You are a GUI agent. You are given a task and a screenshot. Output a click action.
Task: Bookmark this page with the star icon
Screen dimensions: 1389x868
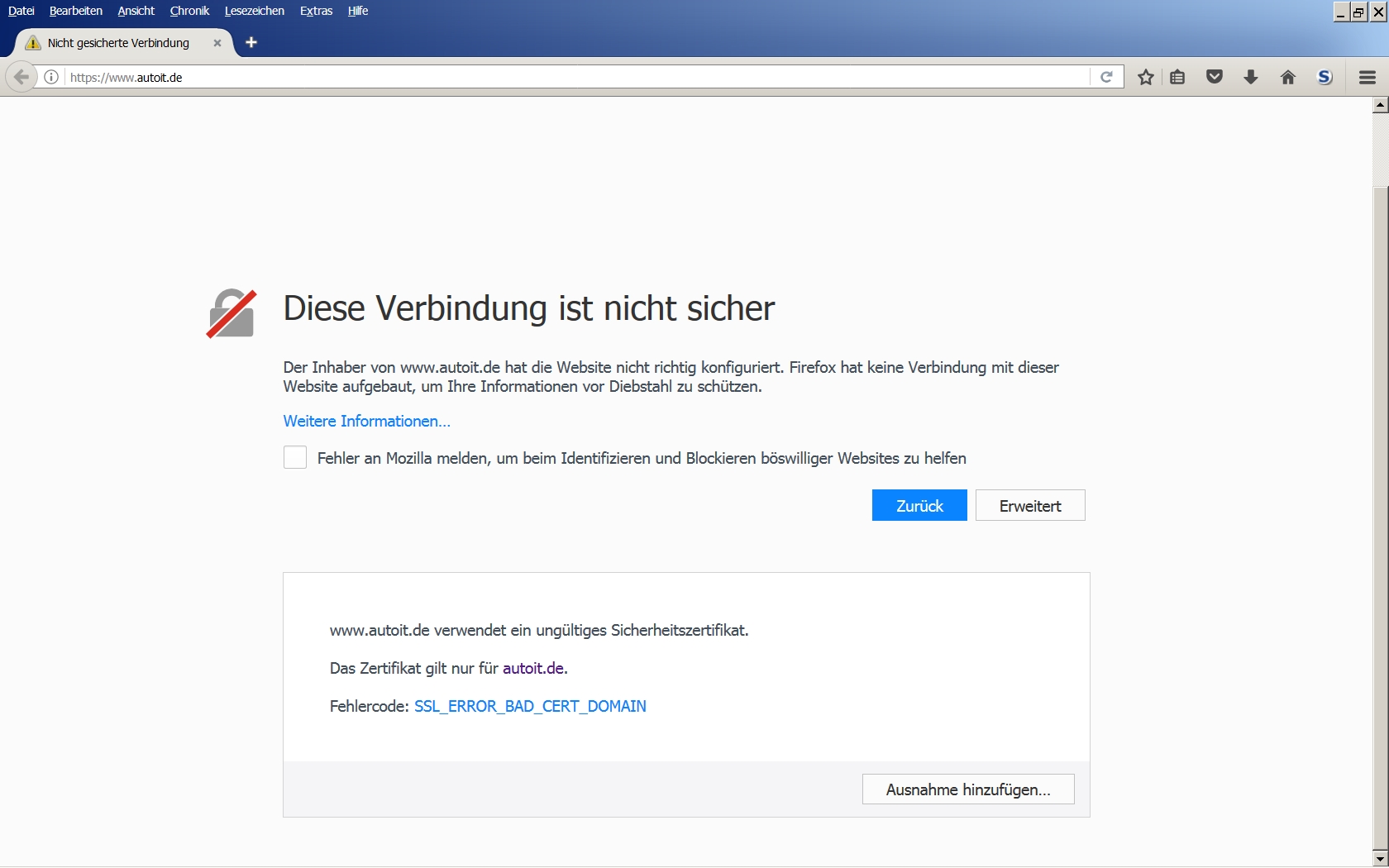coord(1145,78)
